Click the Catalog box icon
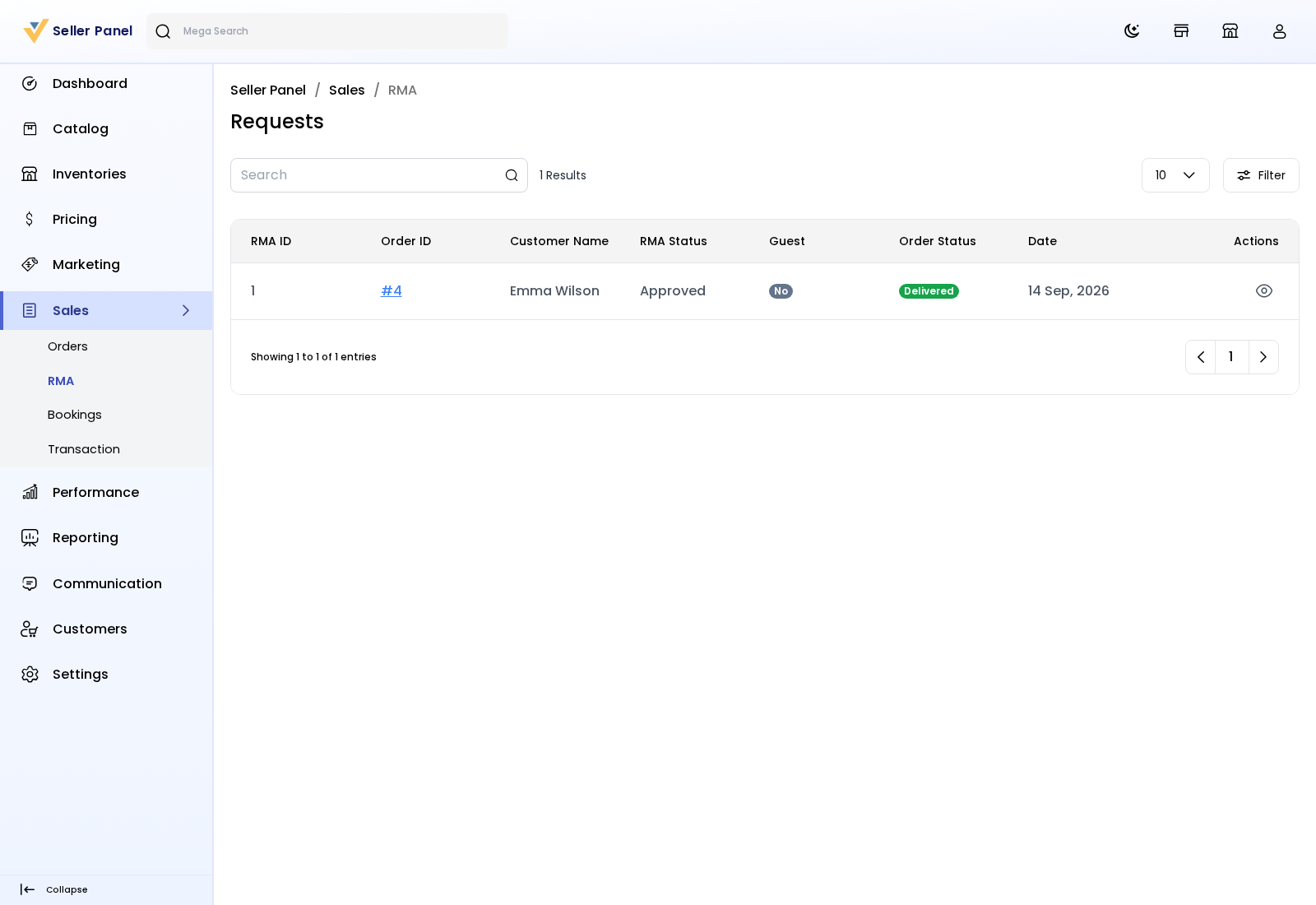Screen dimensions: 1316x905 coord(30,129)
